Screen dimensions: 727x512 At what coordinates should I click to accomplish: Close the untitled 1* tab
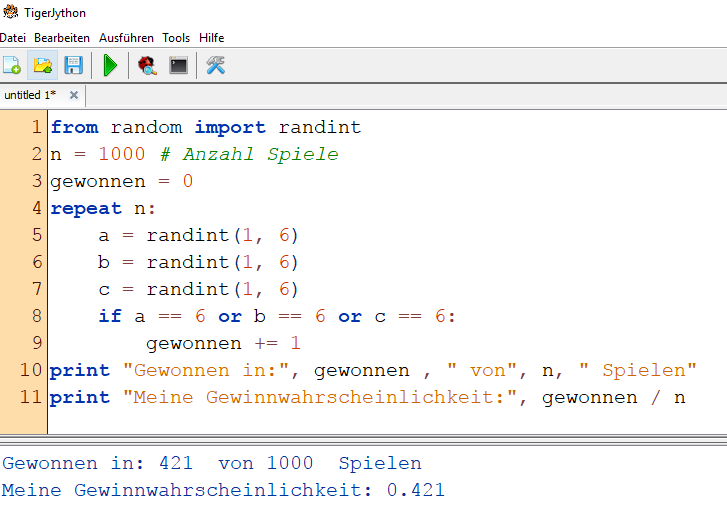click(73, 95)
